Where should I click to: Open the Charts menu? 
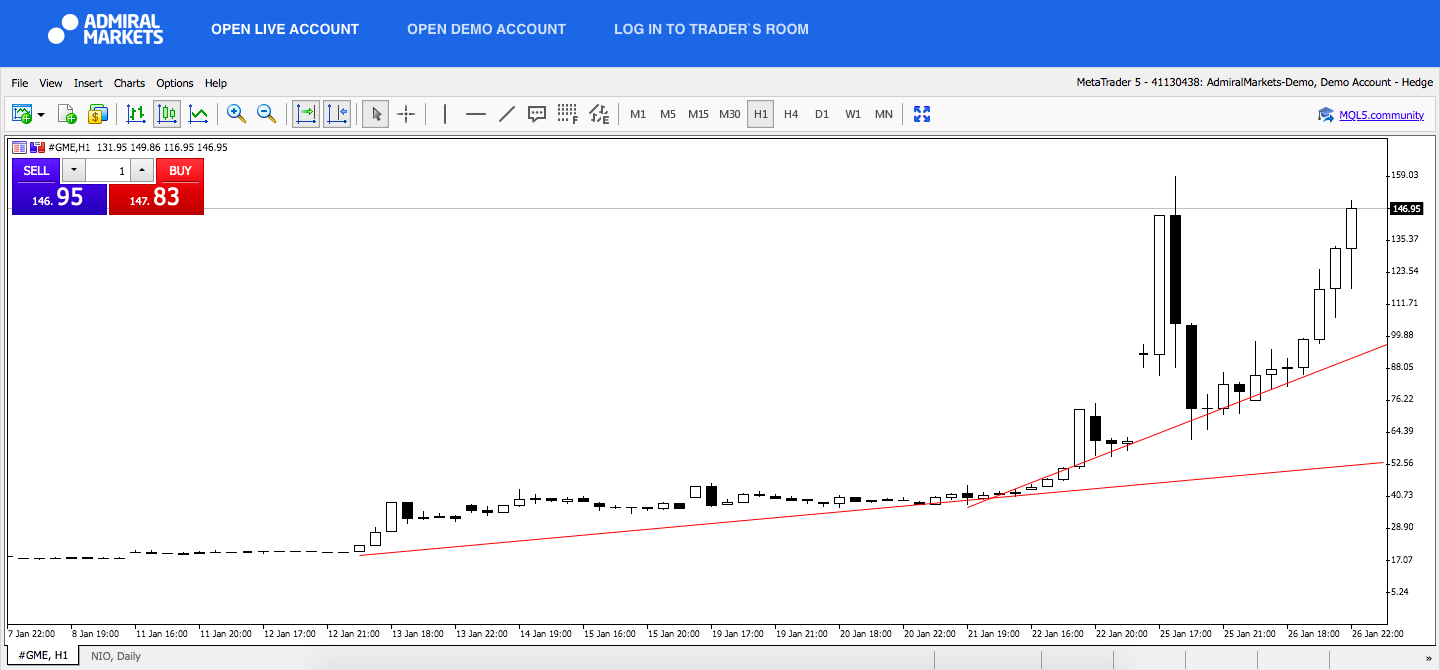pos(129,83)
